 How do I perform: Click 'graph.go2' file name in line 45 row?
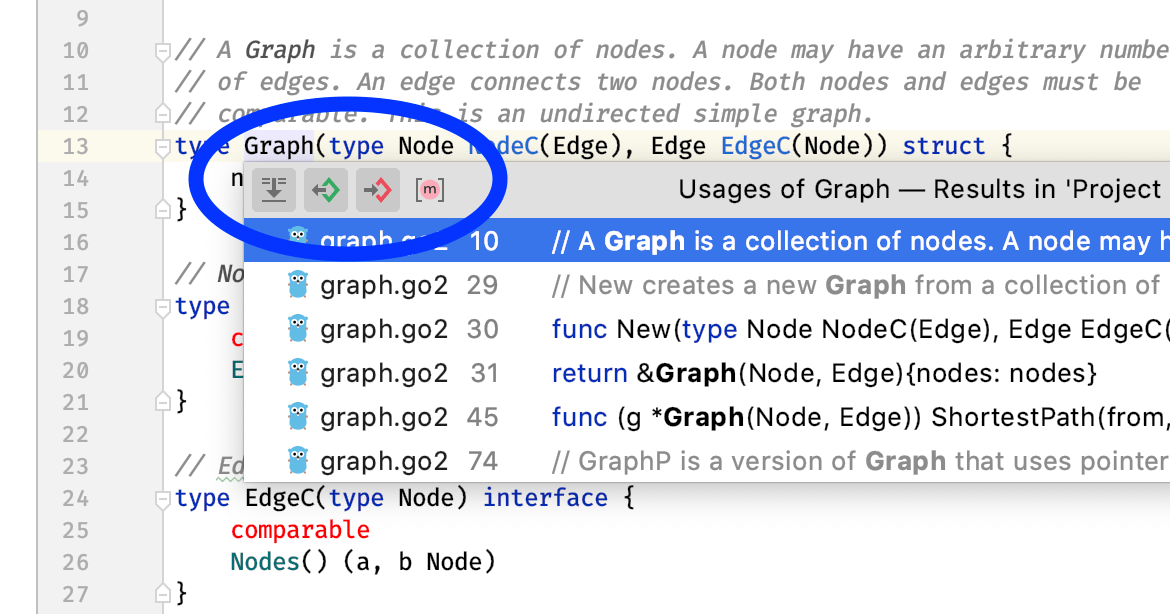(384, 418)
